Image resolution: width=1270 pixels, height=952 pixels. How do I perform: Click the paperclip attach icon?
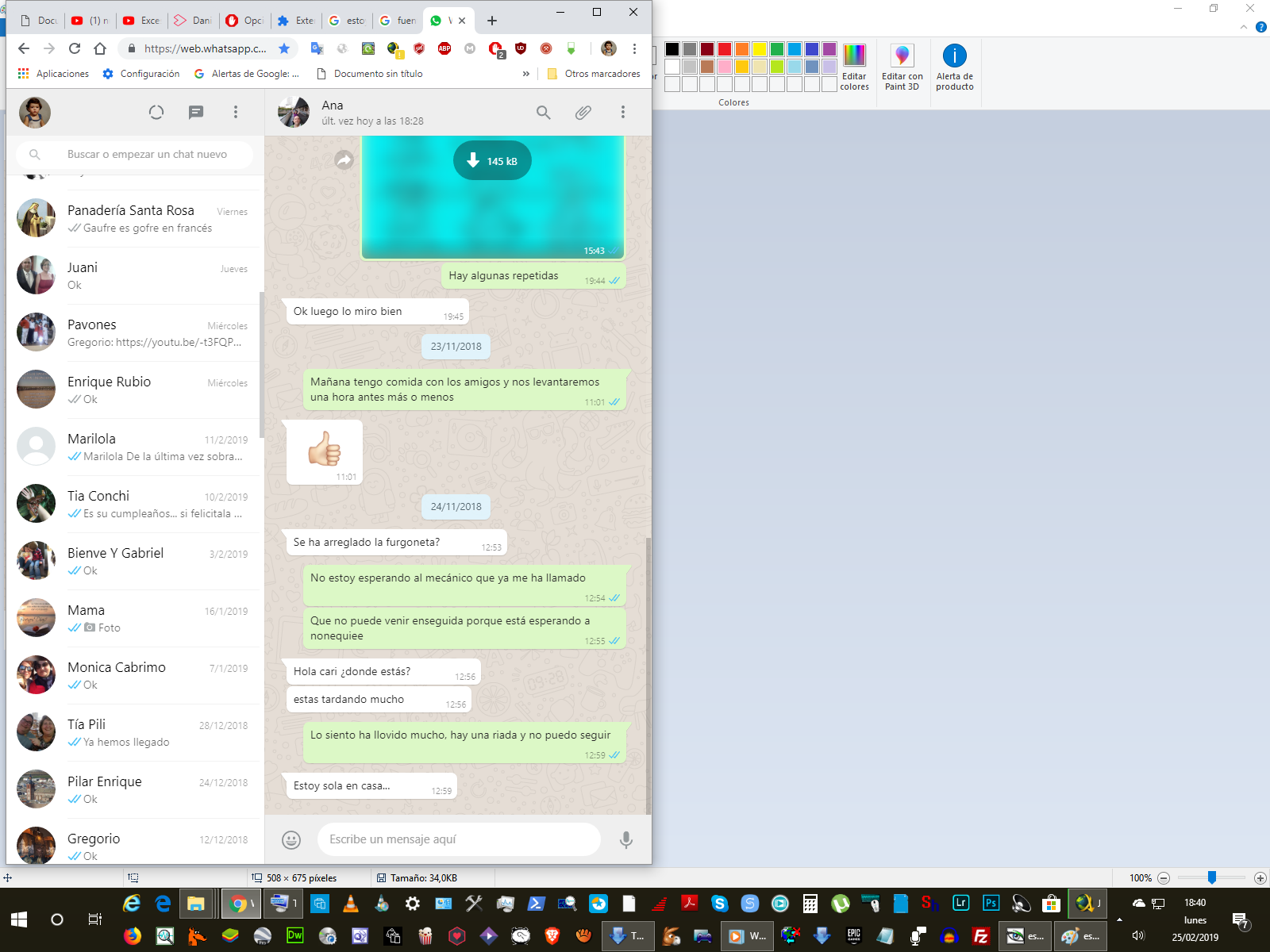583,113
